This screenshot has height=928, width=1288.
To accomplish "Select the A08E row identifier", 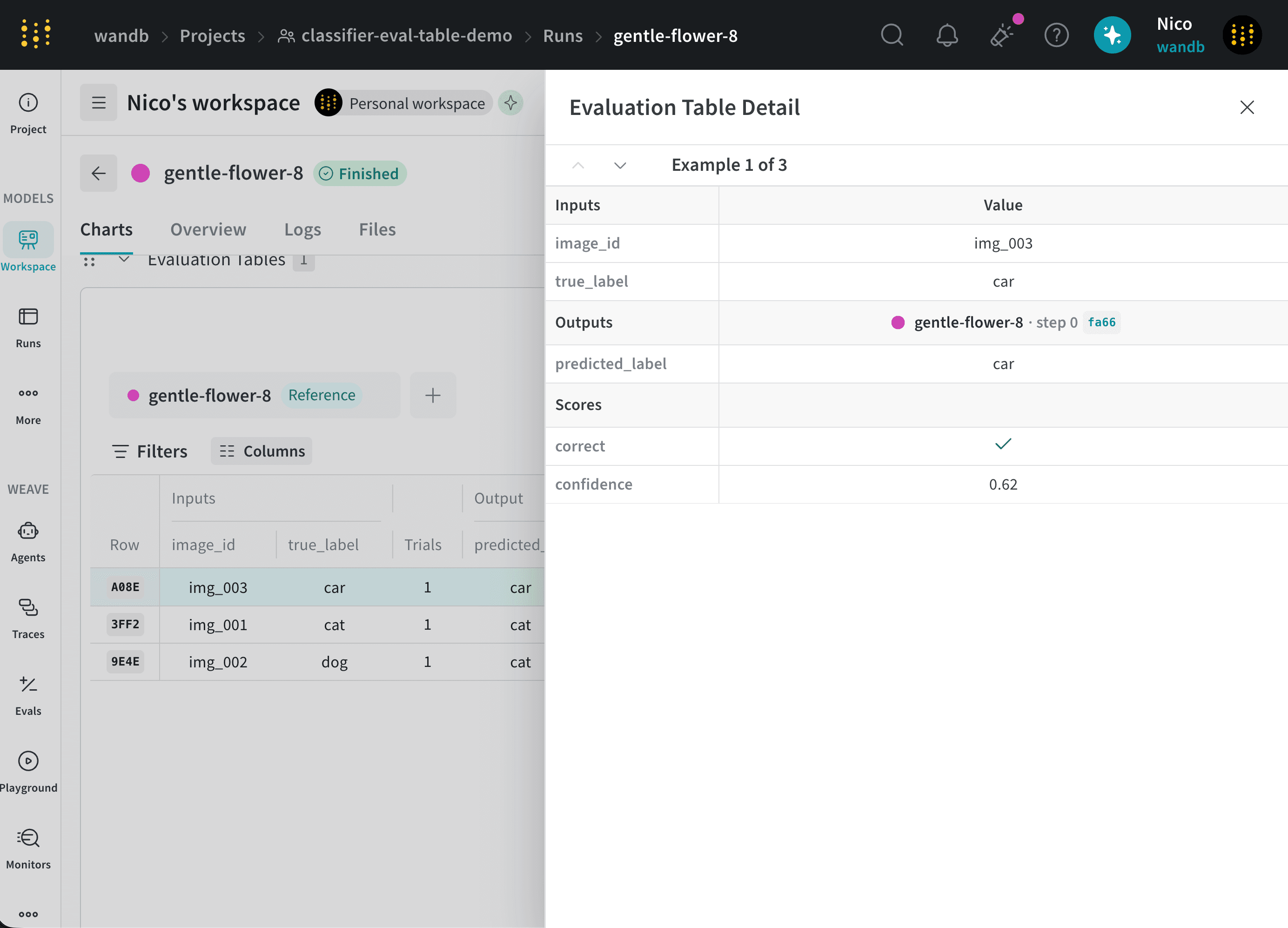I will 125,587.
